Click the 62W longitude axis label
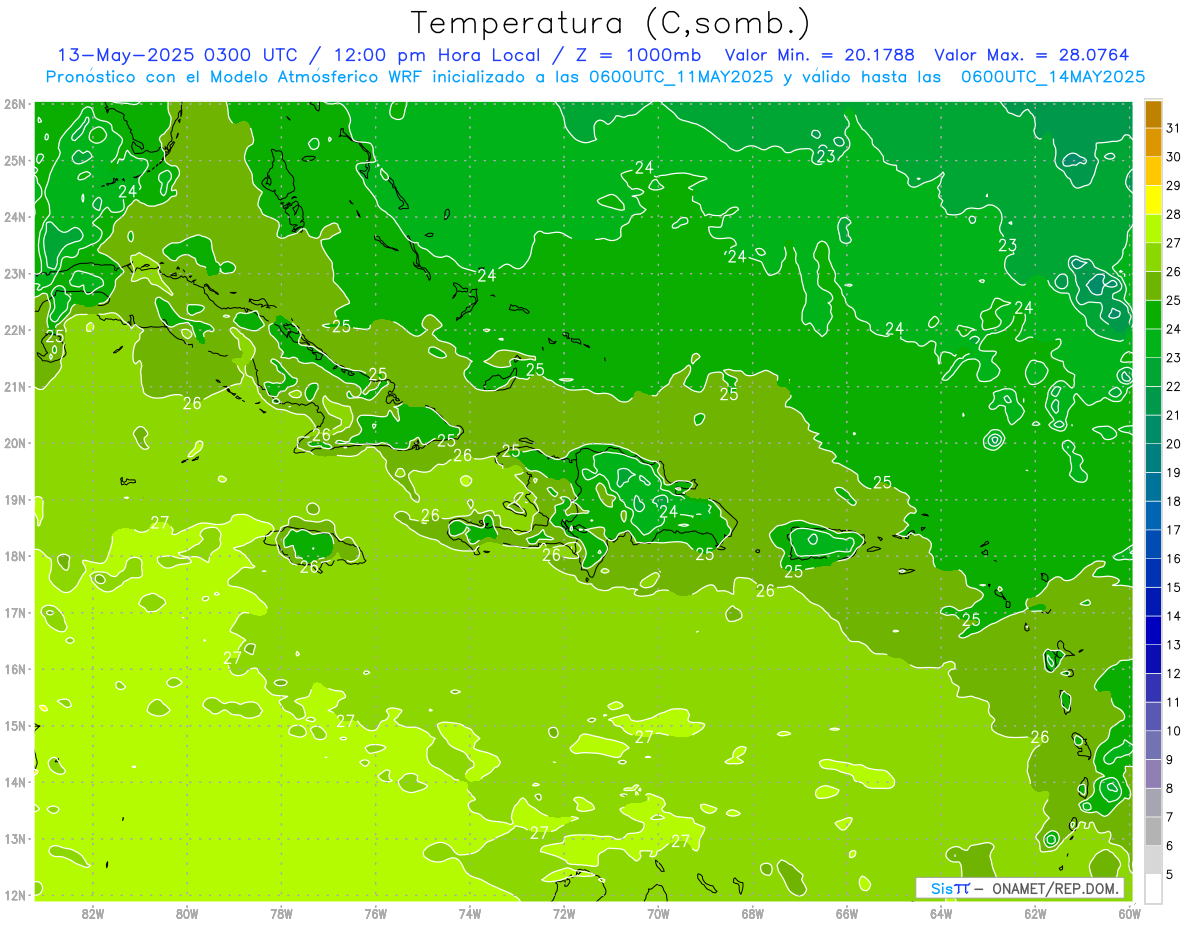Image resolution: width=1200 pixels, height=927 pixels. click(1035, 913)
